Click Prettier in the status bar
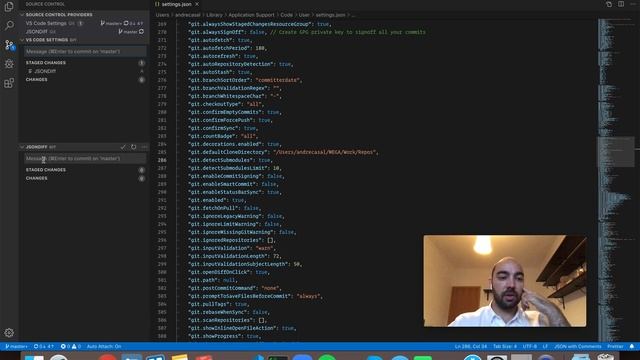 615,347
